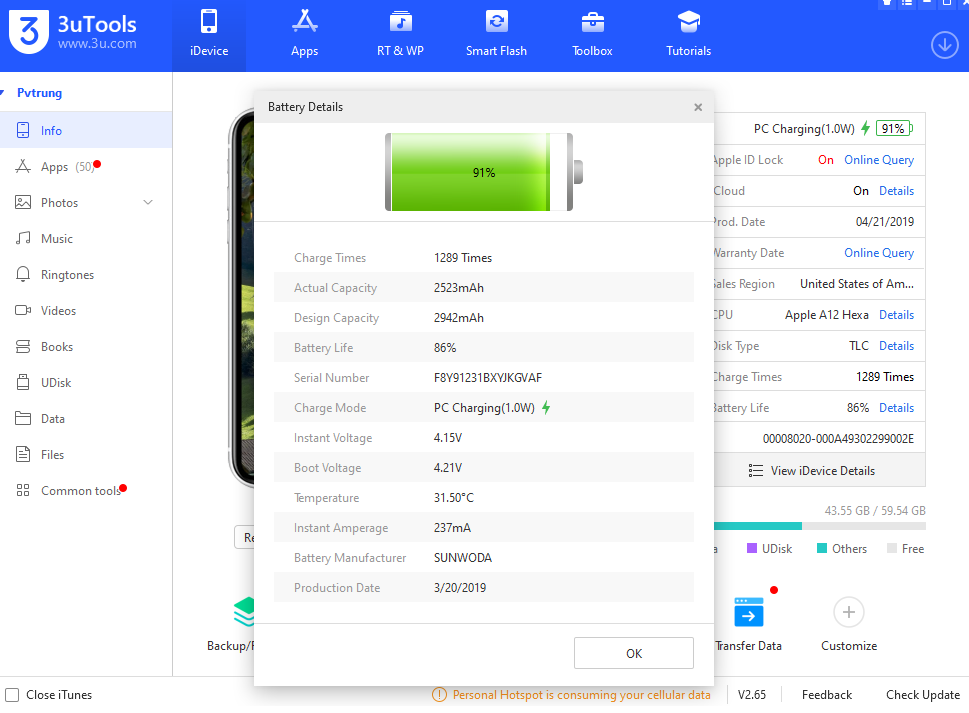Viewport: 969px width, 713px height.
Task: Open Music in the sidebar
Action: pyautogui.click(x=86, y=238)
